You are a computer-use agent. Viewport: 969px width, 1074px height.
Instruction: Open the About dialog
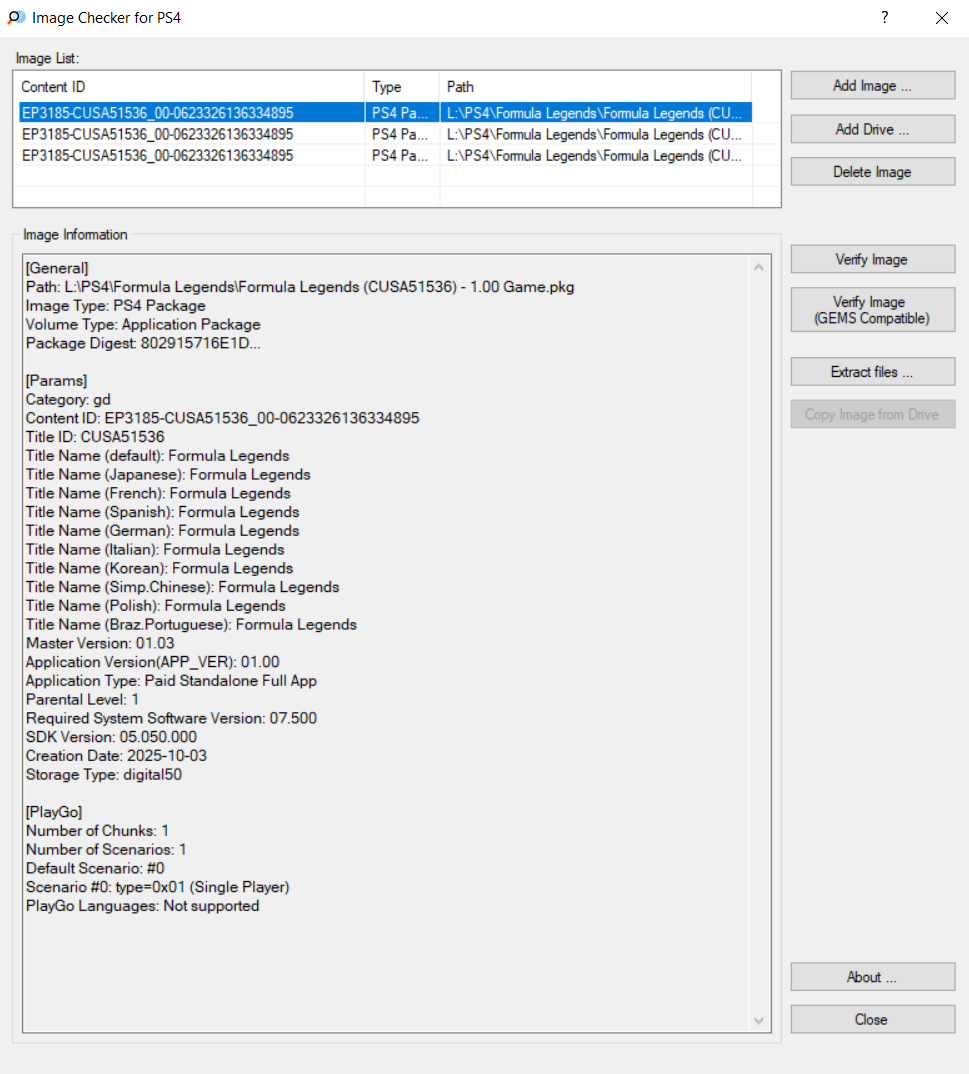(x=872, y=977)
